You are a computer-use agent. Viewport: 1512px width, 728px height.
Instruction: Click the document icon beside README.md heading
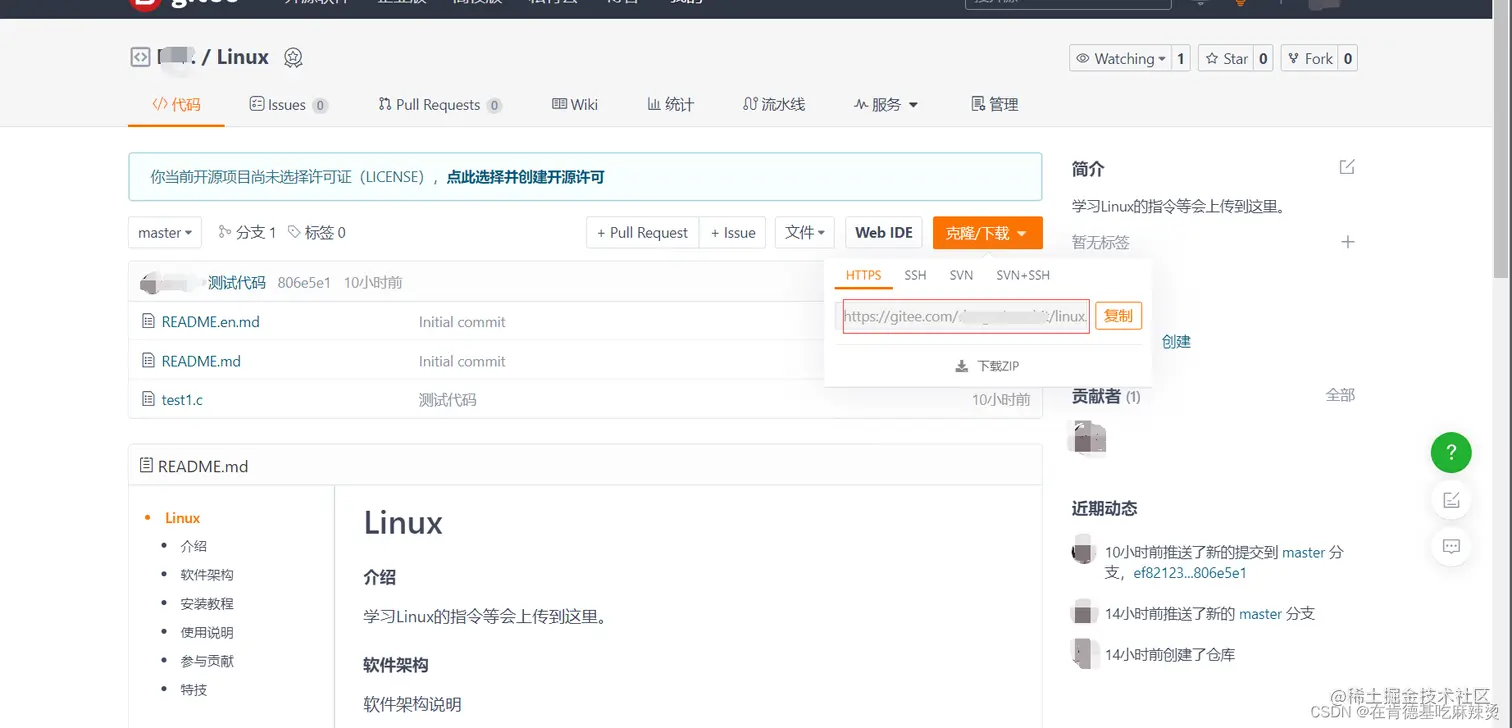pos(147,465)
